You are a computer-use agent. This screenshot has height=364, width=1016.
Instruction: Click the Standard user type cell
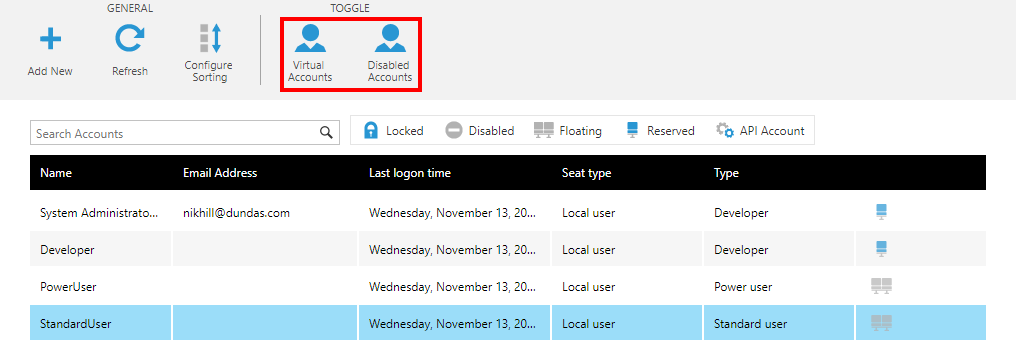[x=778, y=323]
